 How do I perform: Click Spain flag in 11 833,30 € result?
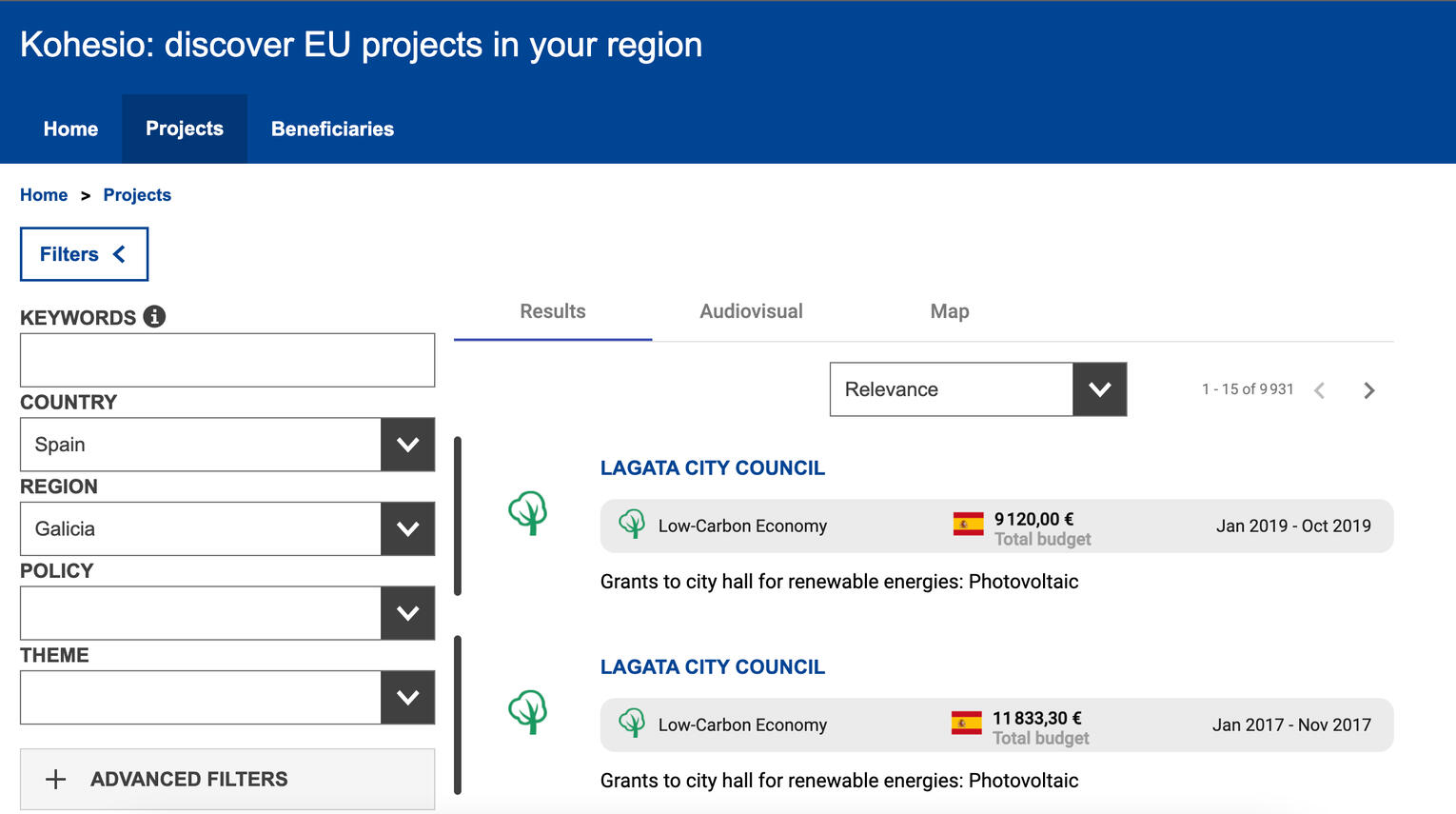pyautogui.click(x=966, y=724)
